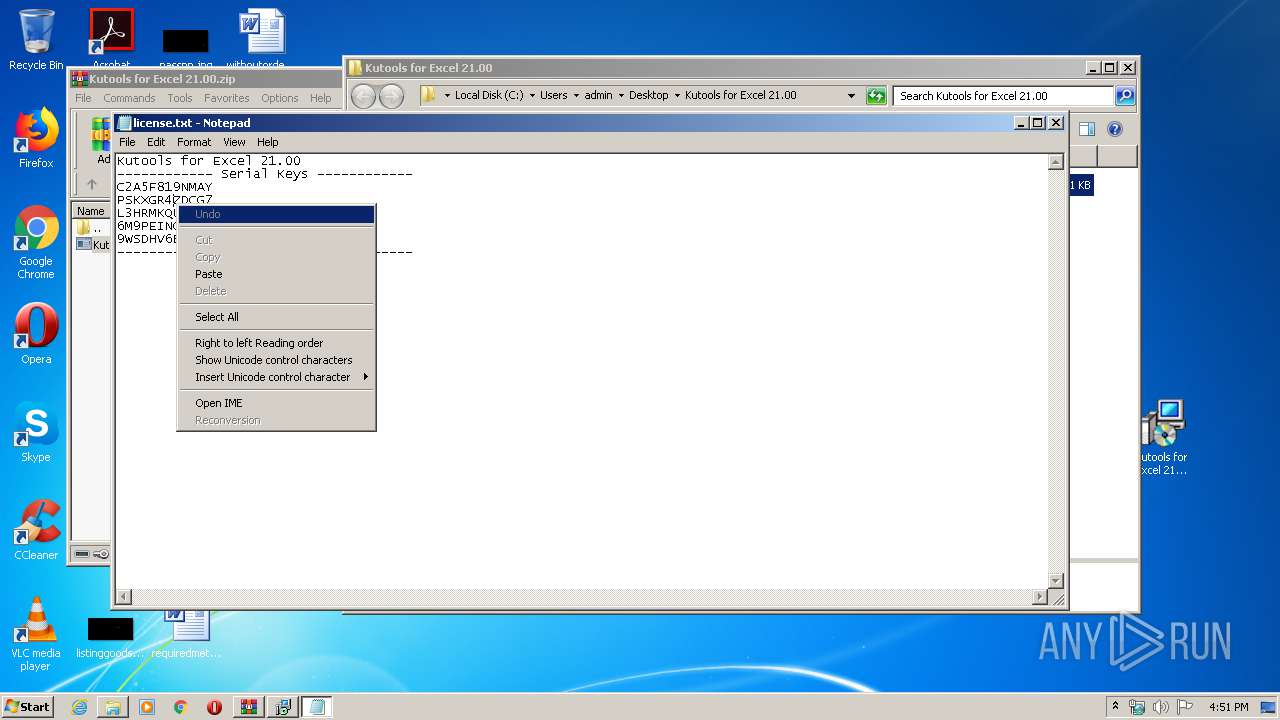Click Notepad's horizontal scrollbar right arrow
The width and height of the screenshot is (1280, 720).
1039,597
